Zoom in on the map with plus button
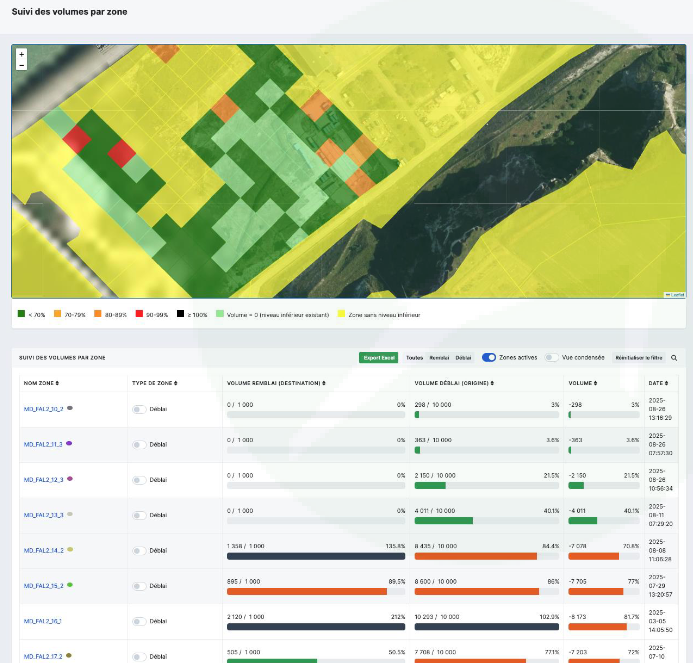693x665 pixels. tap(21, 54)
